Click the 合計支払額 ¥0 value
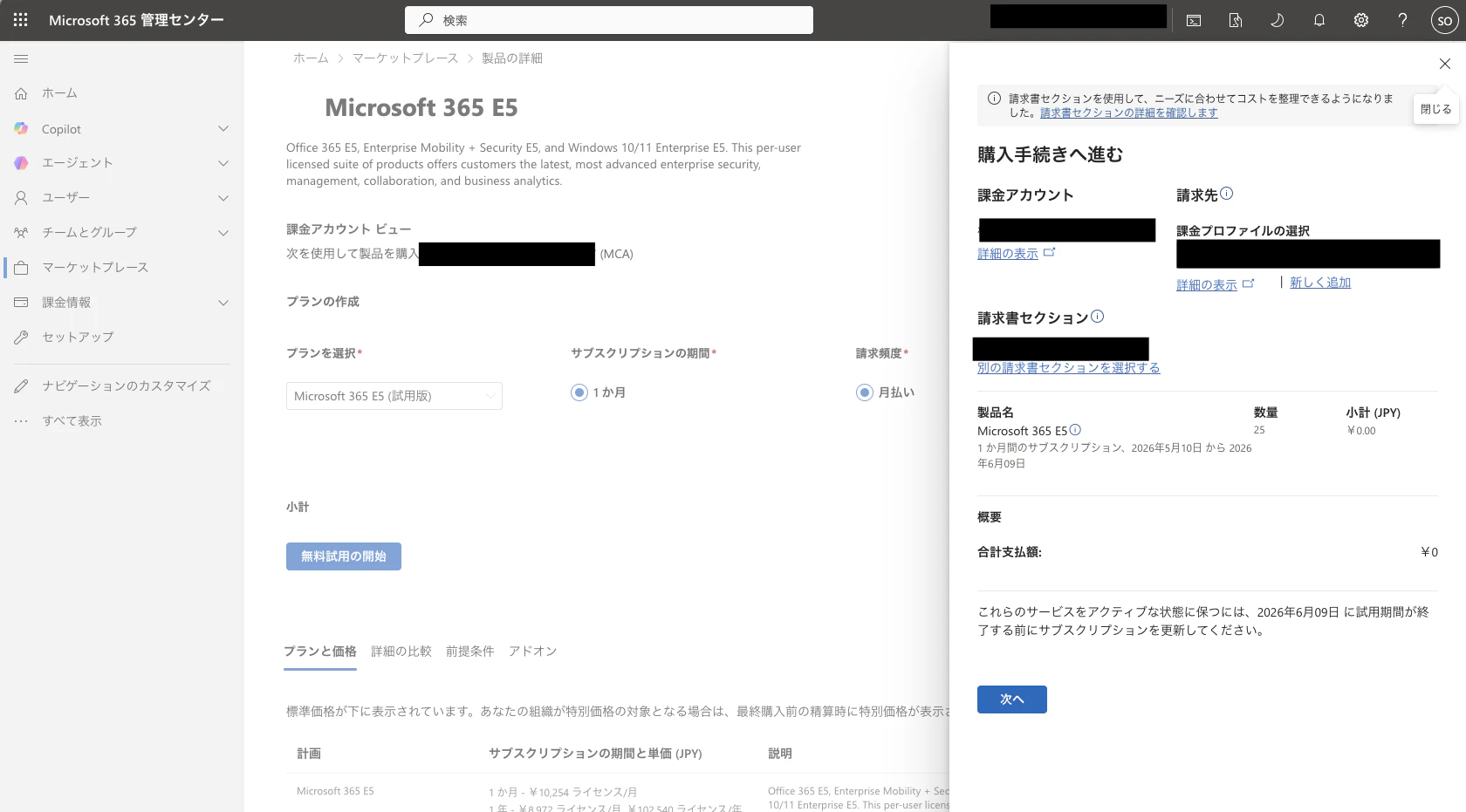This screenshot has width=1466, height=812. pos(1429,552)
